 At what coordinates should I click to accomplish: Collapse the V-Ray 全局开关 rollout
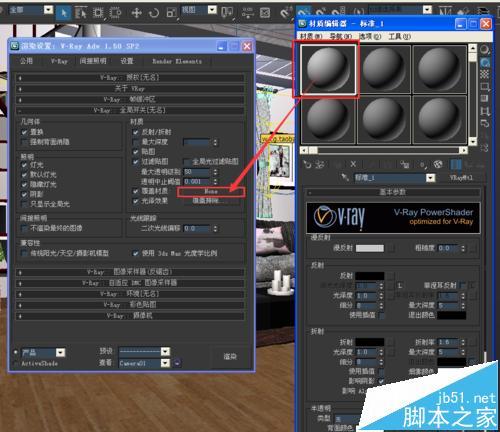[x=130, y=110]
